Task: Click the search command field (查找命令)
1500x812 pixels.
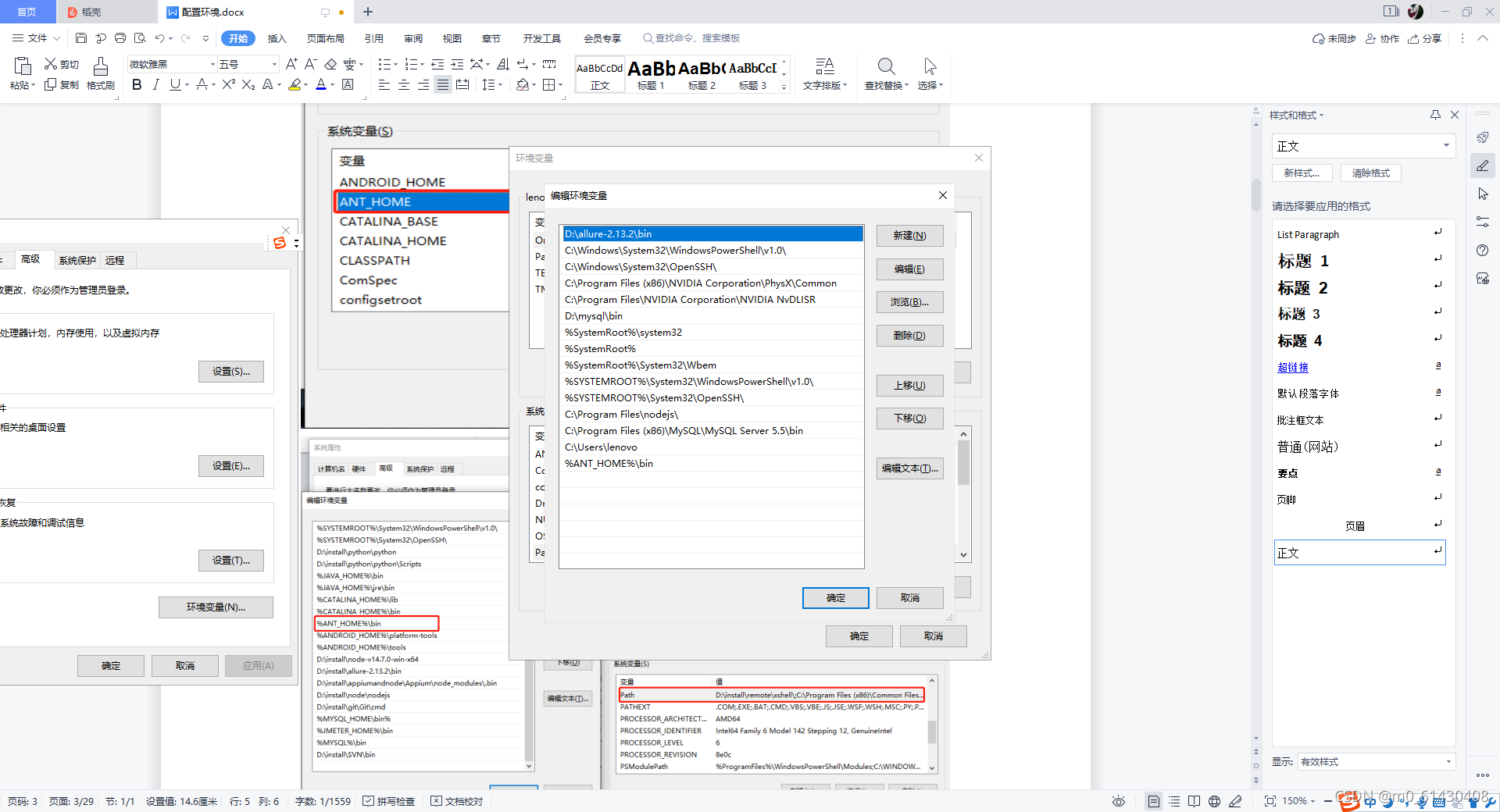Action: [691, 37]
